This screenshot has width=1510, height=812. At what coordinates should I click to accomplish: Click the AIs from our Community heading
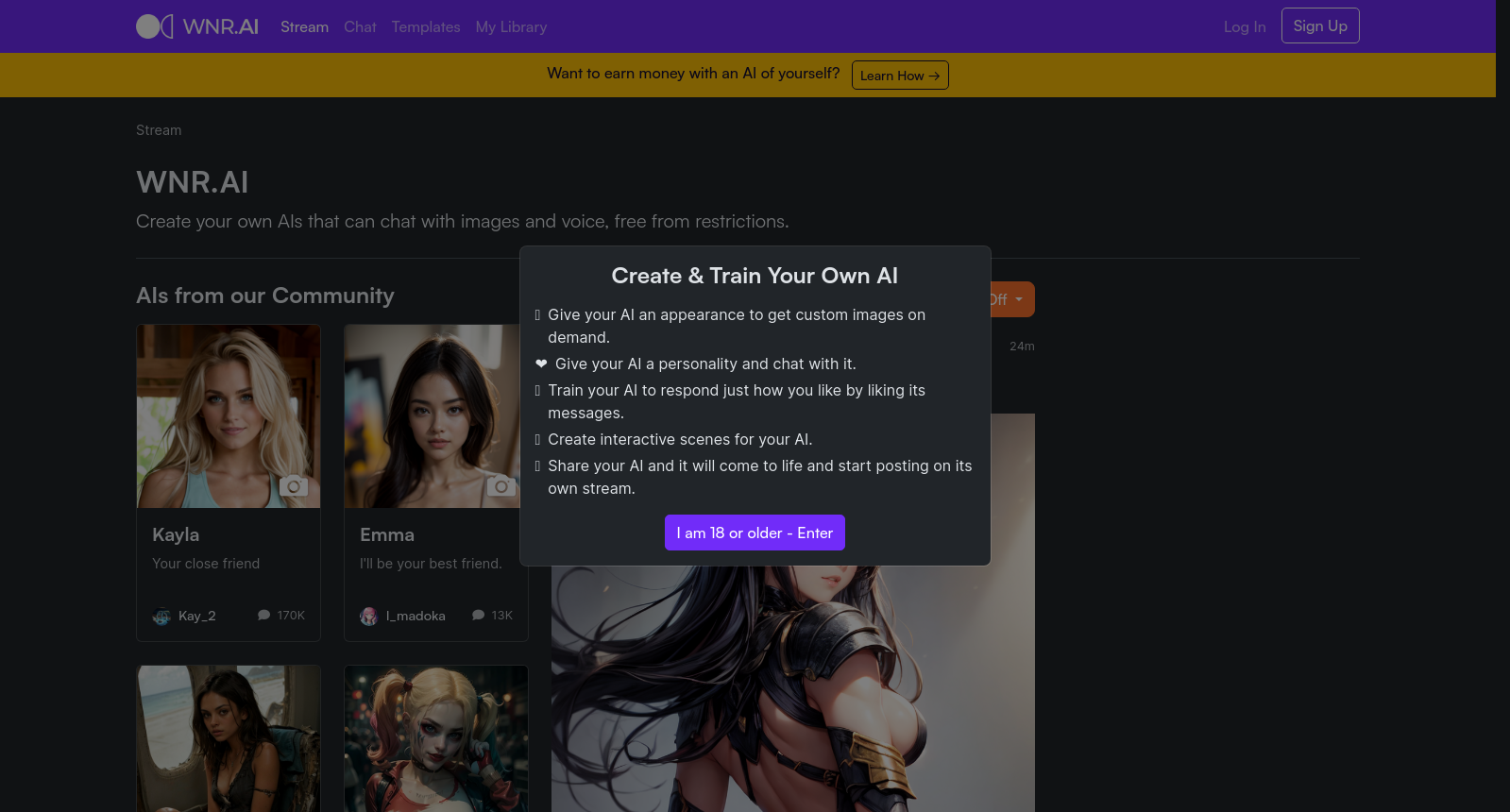(265, 296)
